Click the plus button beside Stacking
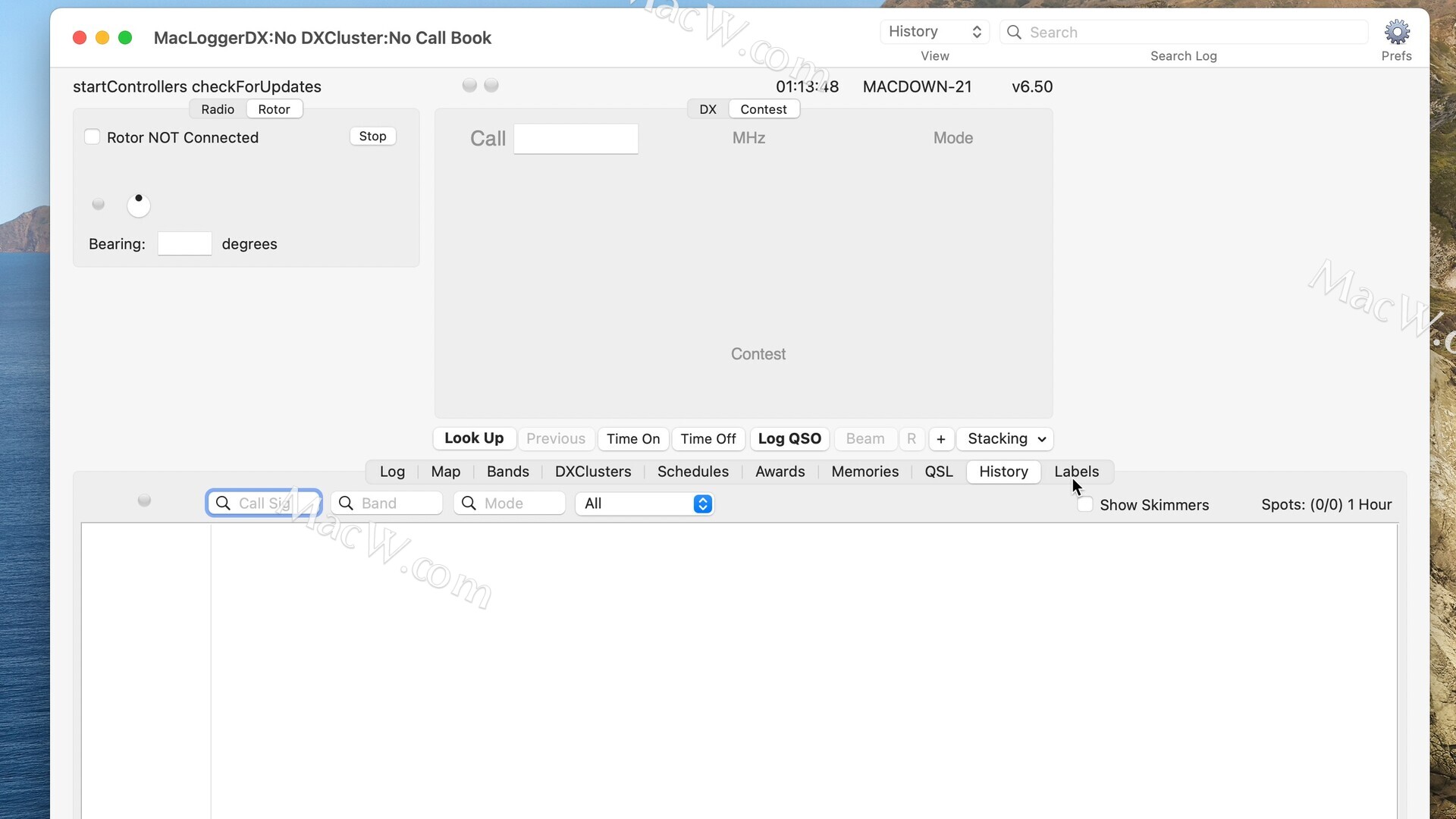This screenshot has height=819, width=1456. [941, 439]
